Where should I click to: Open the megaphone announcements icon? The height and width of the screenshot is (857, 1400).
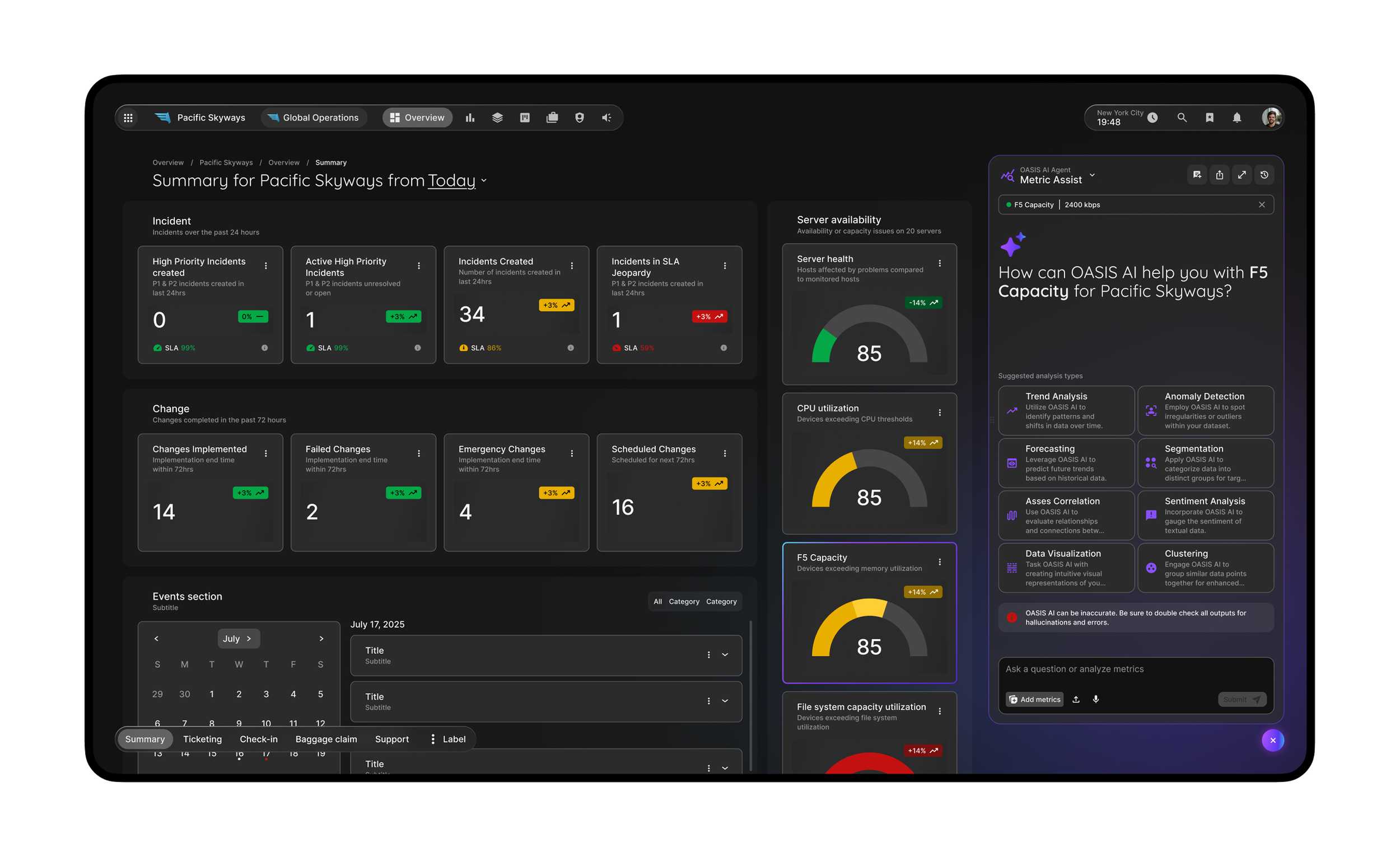click(x=607, y=118)
